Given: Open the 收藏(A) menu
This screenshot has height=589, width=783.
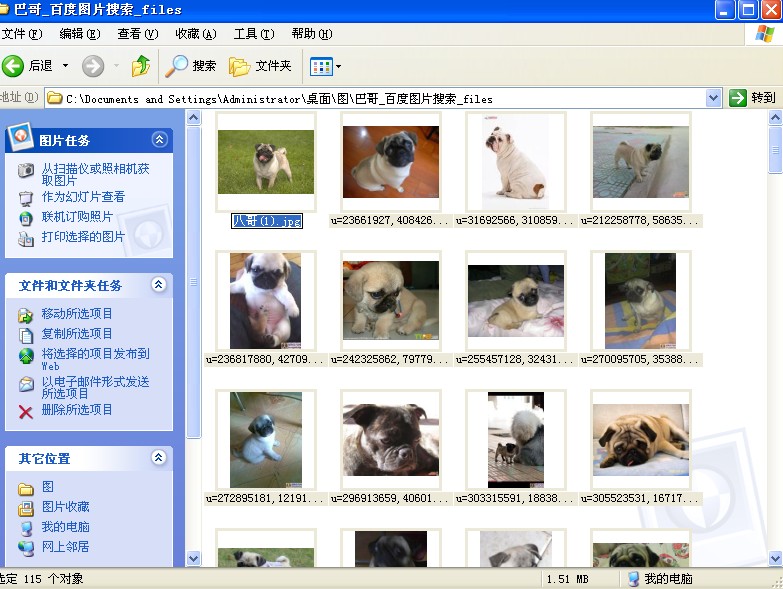Looking at the screenshot, I should (x=196, y=34).
